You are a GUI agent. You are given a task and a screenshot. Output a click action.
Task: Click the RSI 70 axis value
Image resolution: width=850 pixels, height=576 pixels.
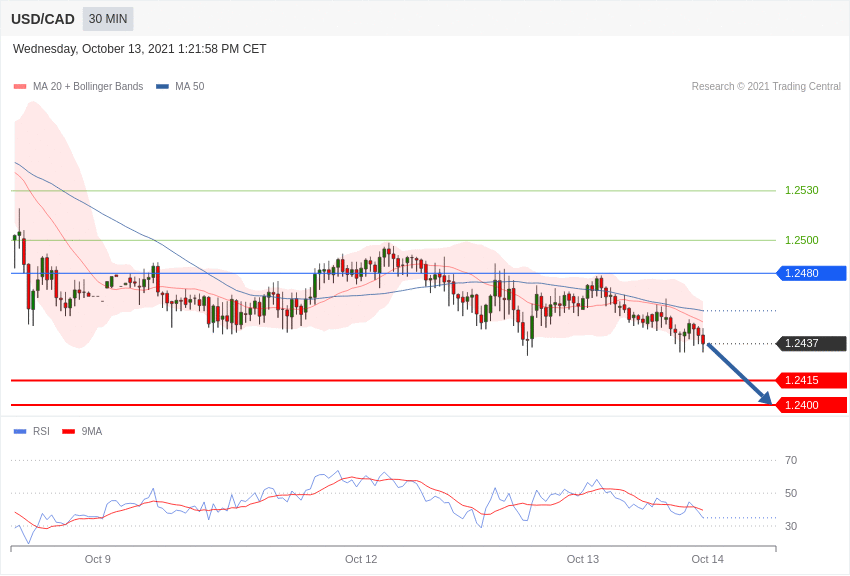pyautogui.click(x=791, y=460)
